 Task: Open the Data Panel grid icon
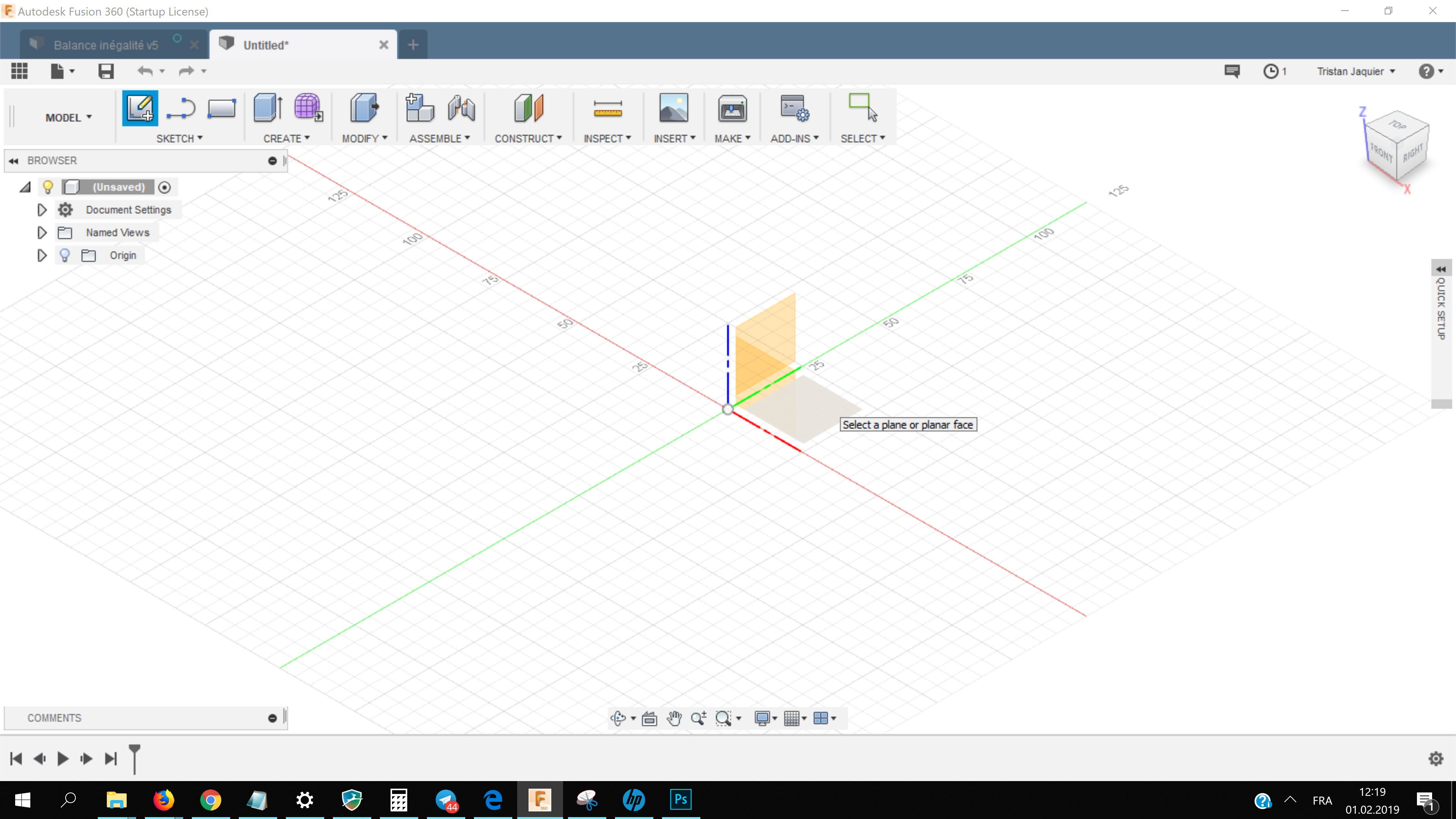[x=19, y=71]
